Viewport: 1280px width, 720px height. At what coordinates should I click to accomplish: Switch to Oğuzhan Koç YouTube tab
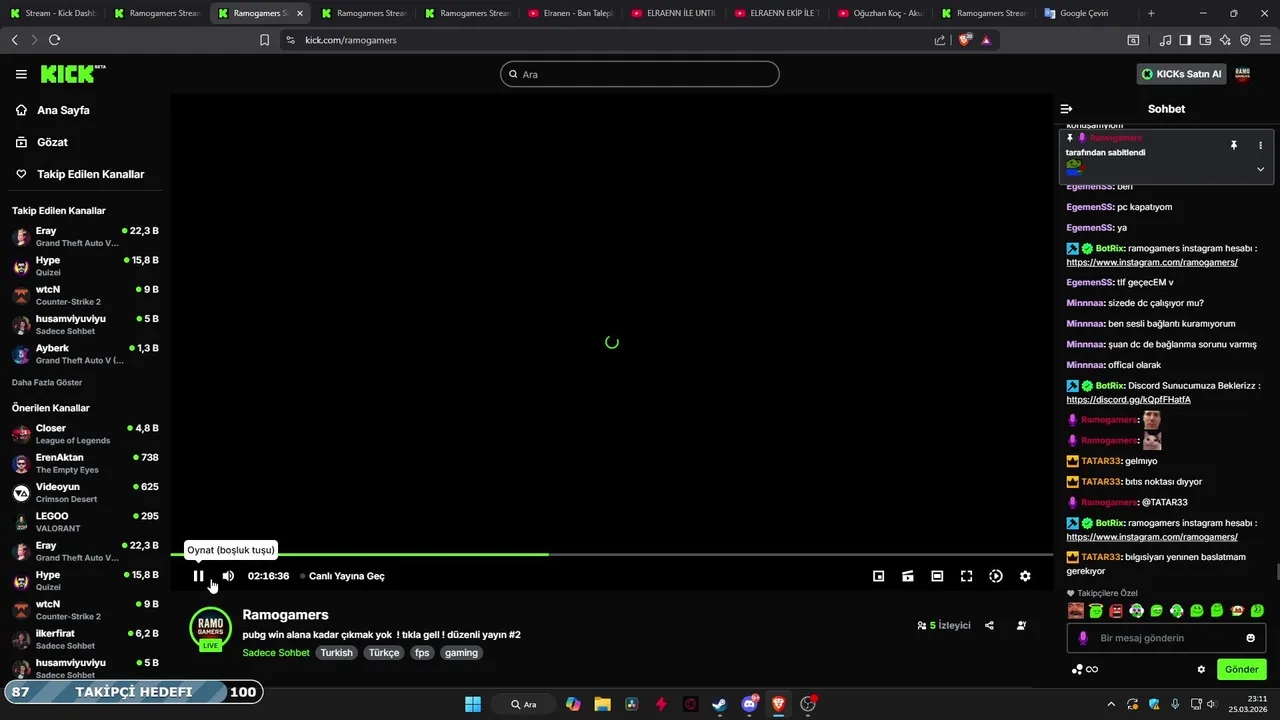tap(880, 13)
